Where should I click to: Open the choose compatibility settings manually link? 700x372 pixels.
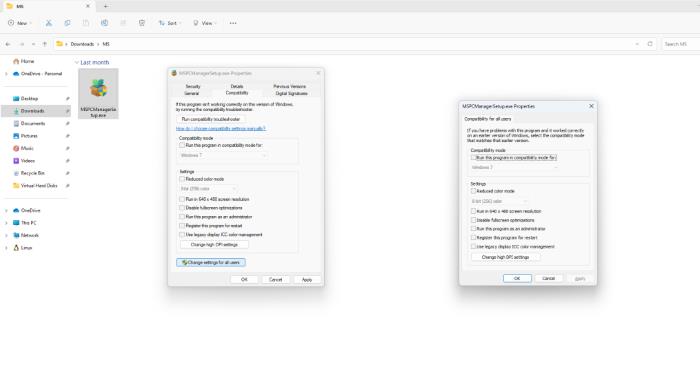tap(221, 129)
